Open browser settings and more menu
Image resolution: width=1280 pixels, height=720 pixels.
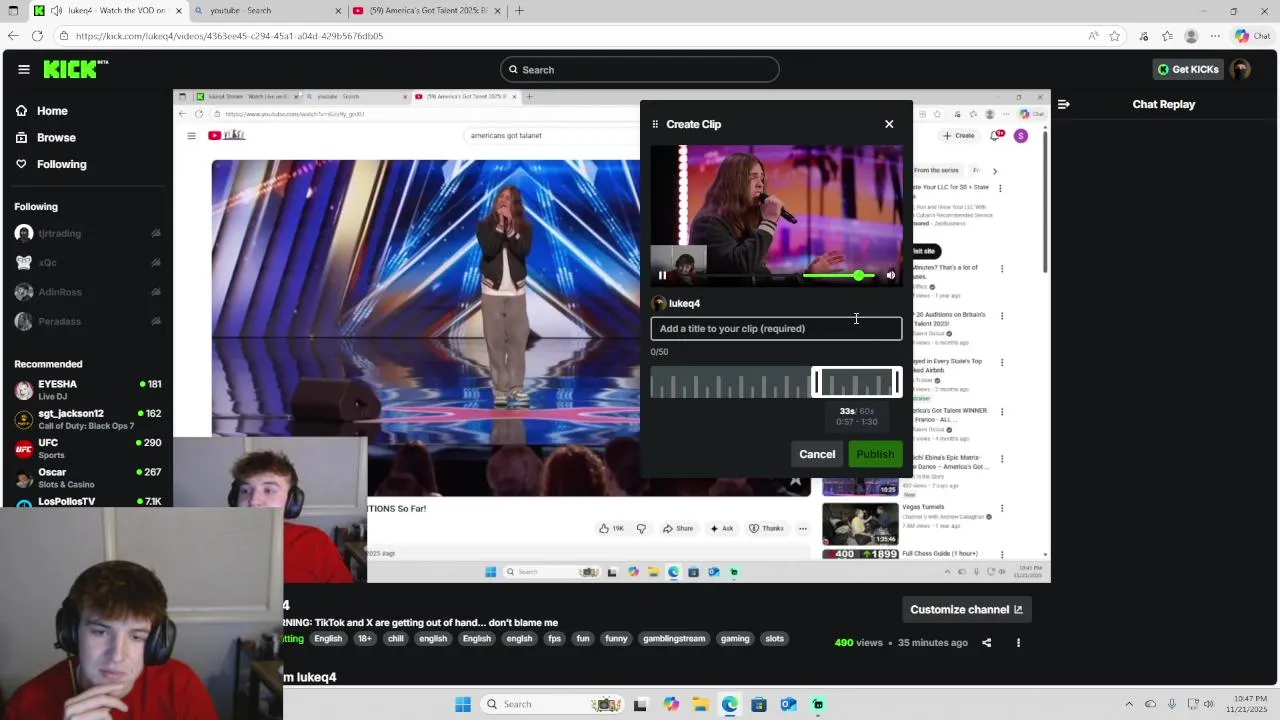(x=1214, y=36)
